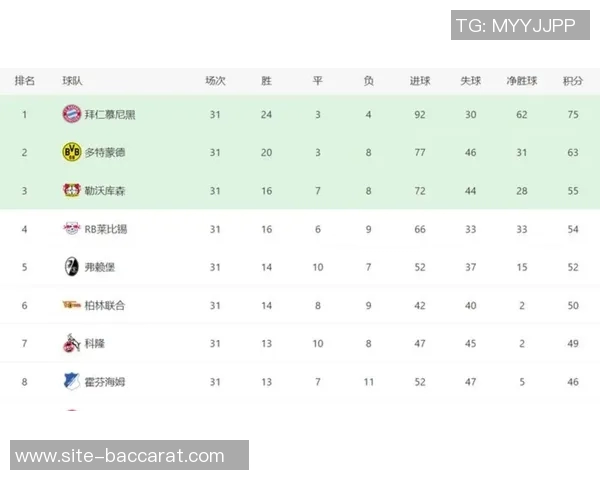The height and width of the screenshot is (480, 600).
Task: Open team name 拜仁慕尼黑
Action: (x=110, y=114)
